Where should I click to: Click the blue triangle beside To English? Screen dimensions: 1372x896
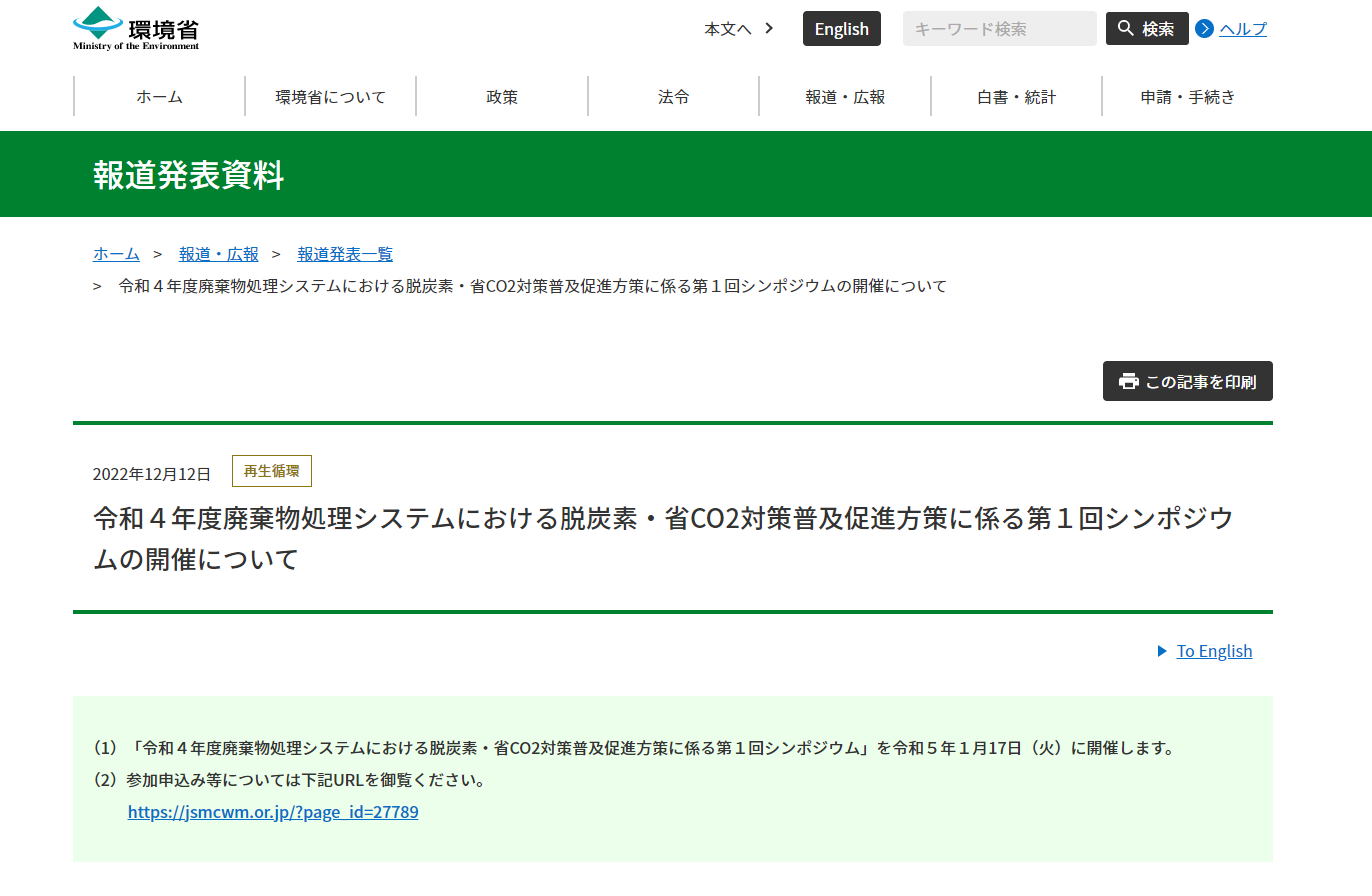[x=1162, y=651]
